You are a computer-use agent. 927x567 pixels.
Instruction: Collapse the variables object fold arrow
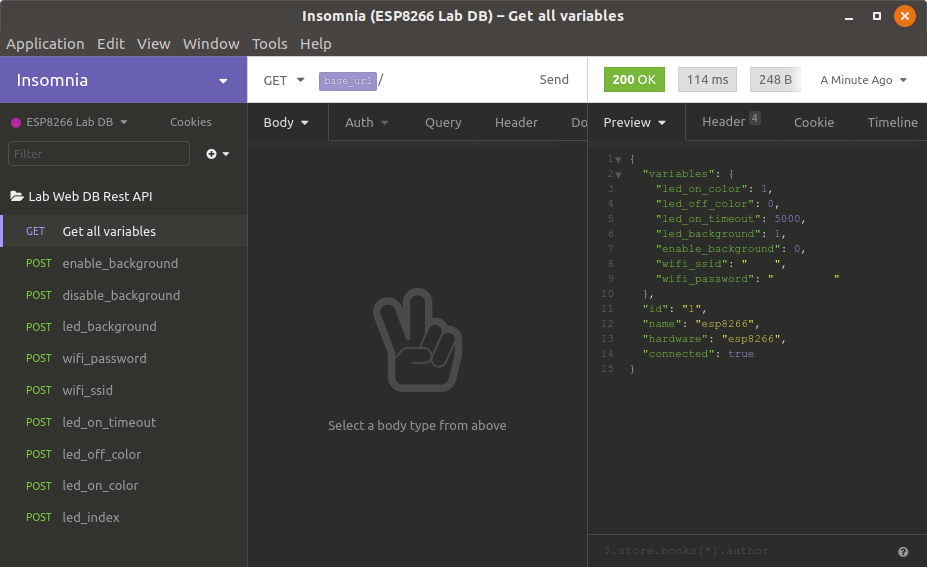[x=618, y=174]
